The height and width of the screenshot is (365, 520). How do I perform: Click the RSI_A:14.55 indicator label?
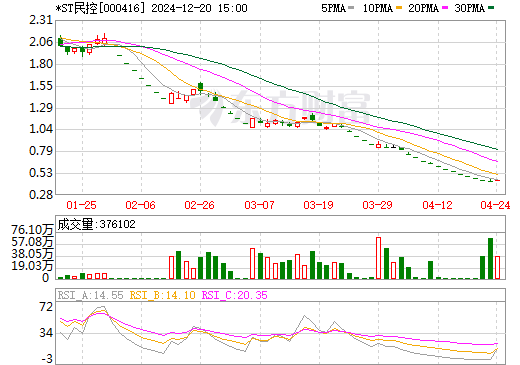click(91, 295)
